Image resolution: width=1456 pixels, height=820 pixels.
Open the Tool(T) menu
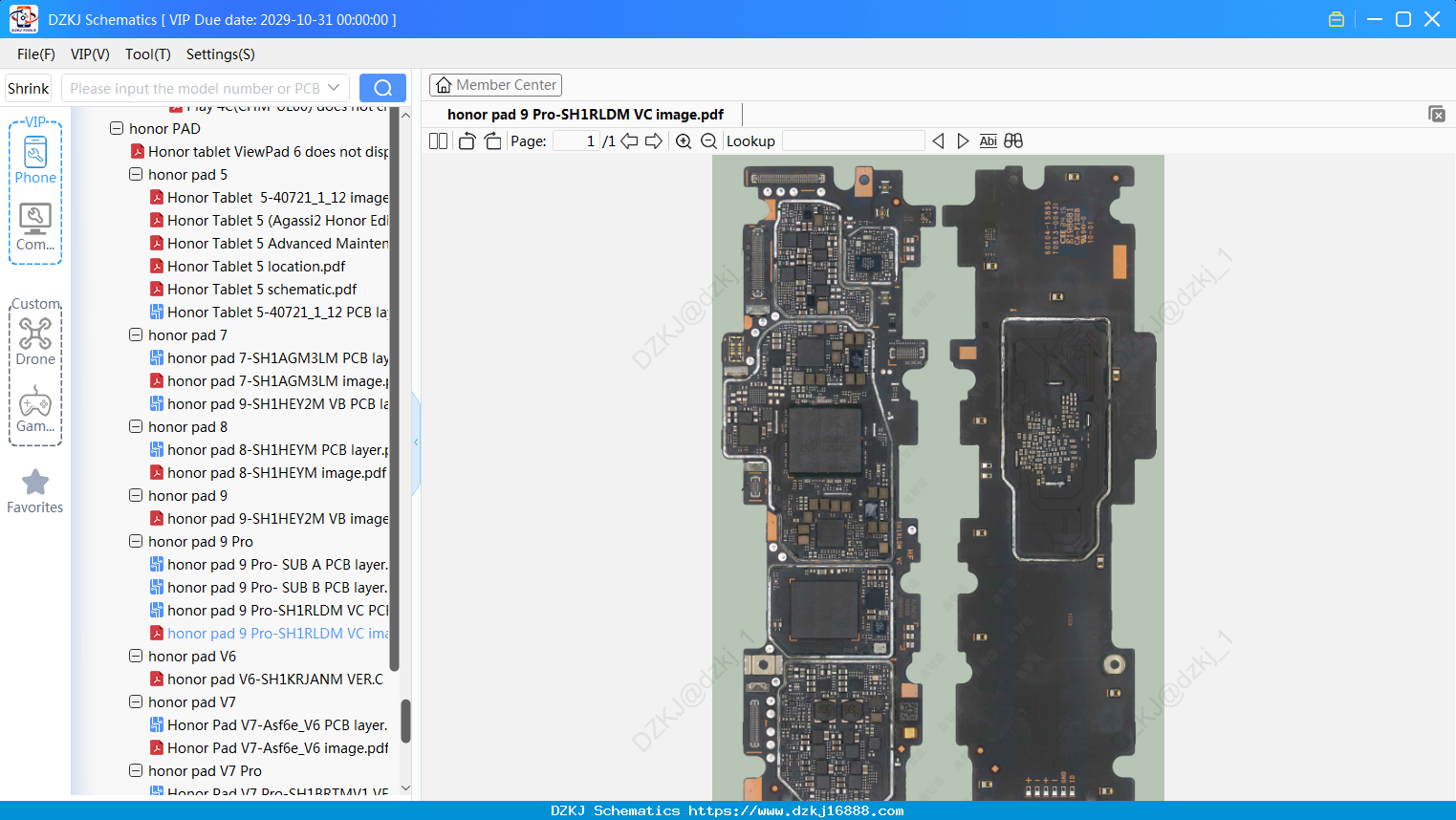[x=148, y=54]
